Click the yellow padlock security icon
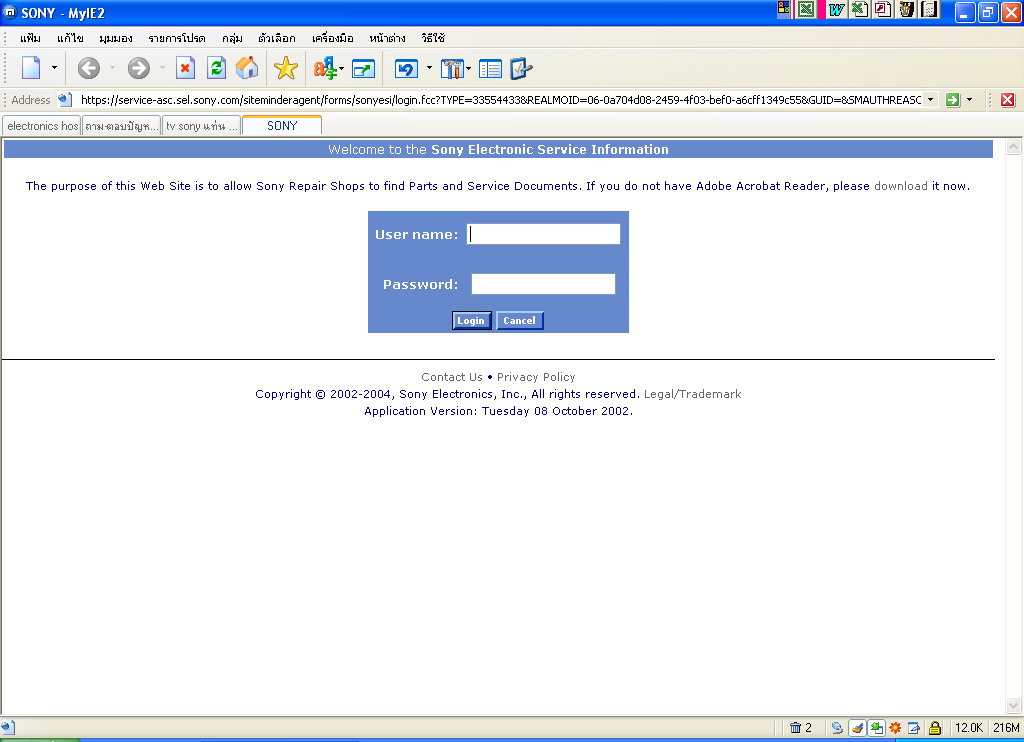 tap(935, 728)
